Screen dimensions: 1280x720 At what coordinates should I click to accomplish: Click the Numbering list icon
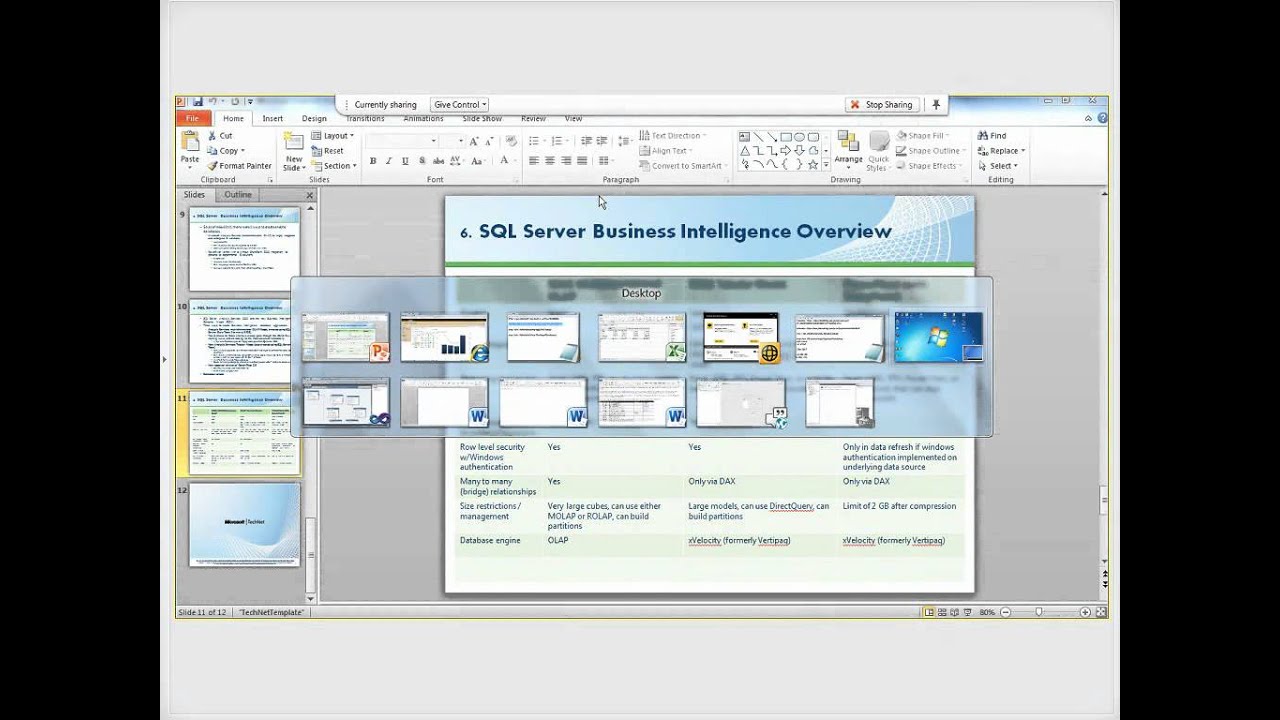coord(557,141)
